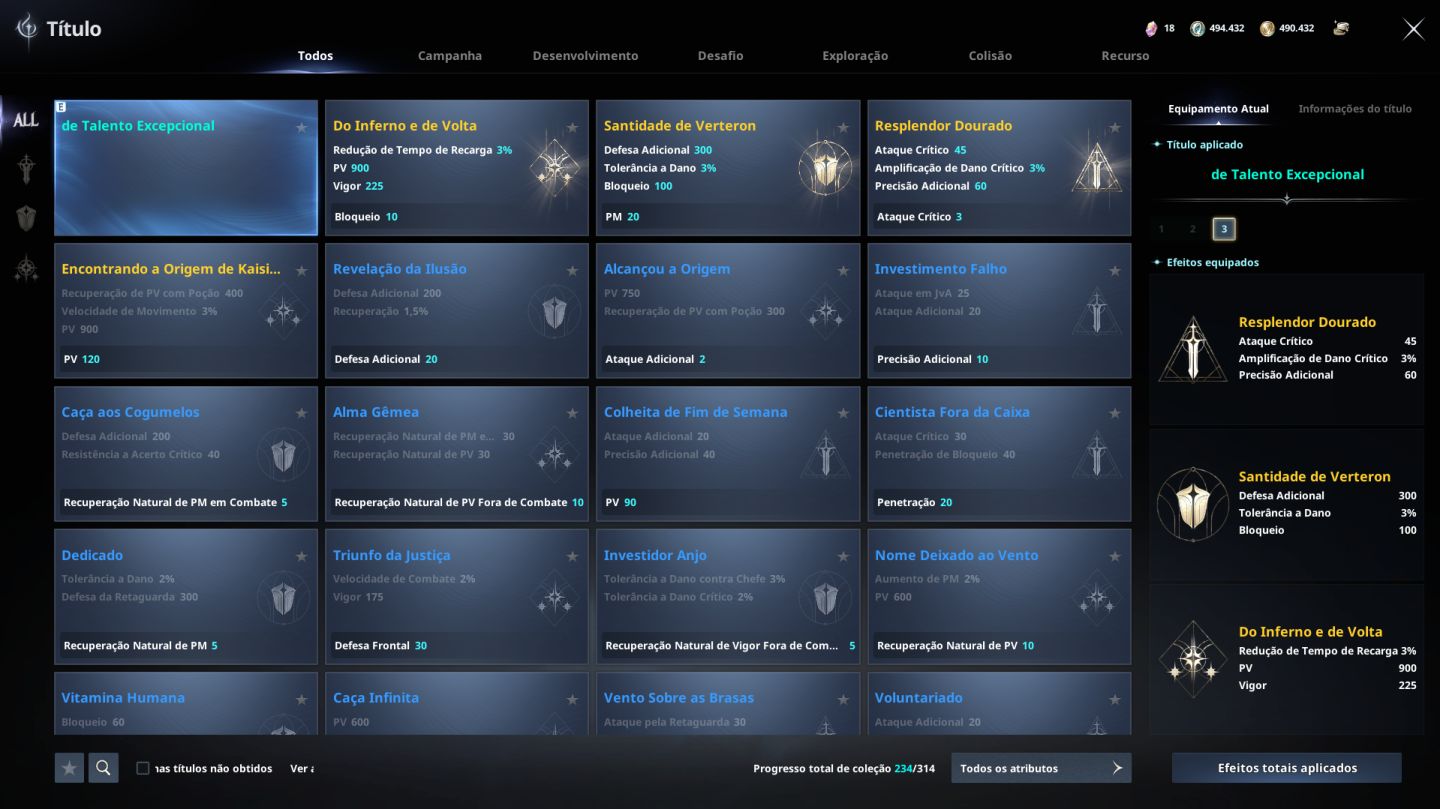The image size is (1440, 809).
Task: Select title preset slot 2
Action: (x=1192, y=229)
